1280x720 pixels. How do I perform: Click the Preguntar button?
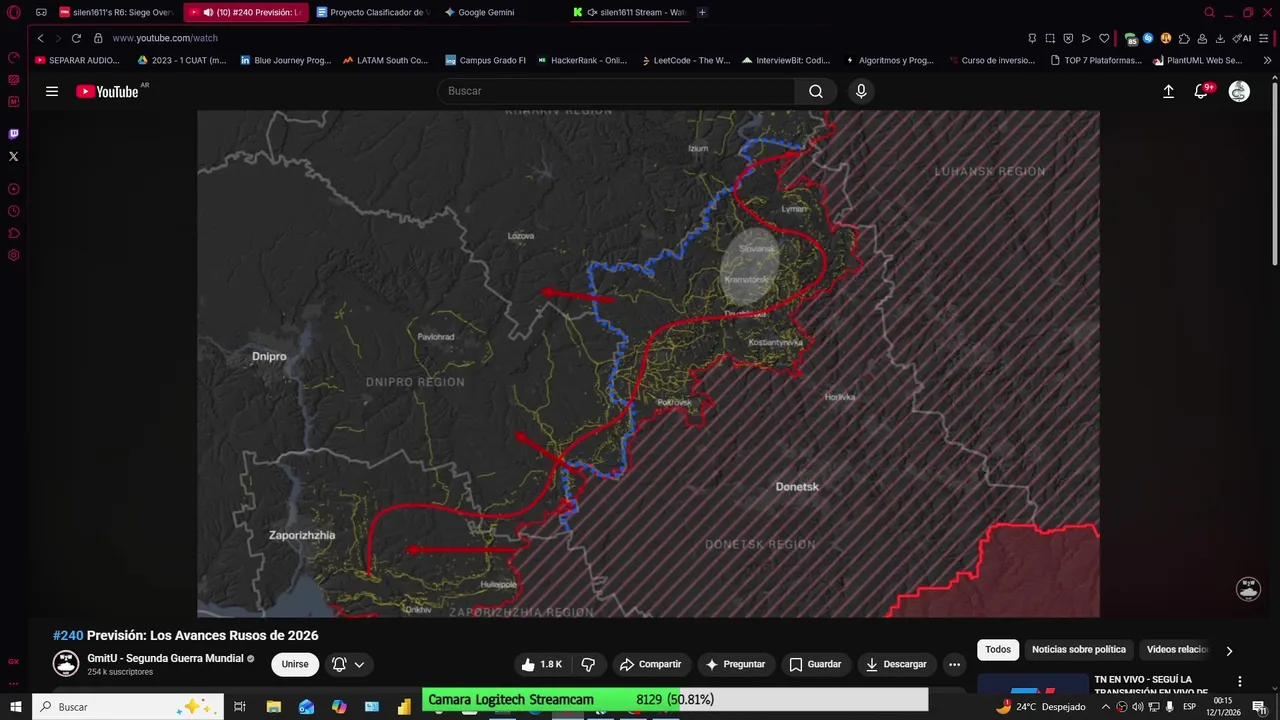click(x=735, y=664)
